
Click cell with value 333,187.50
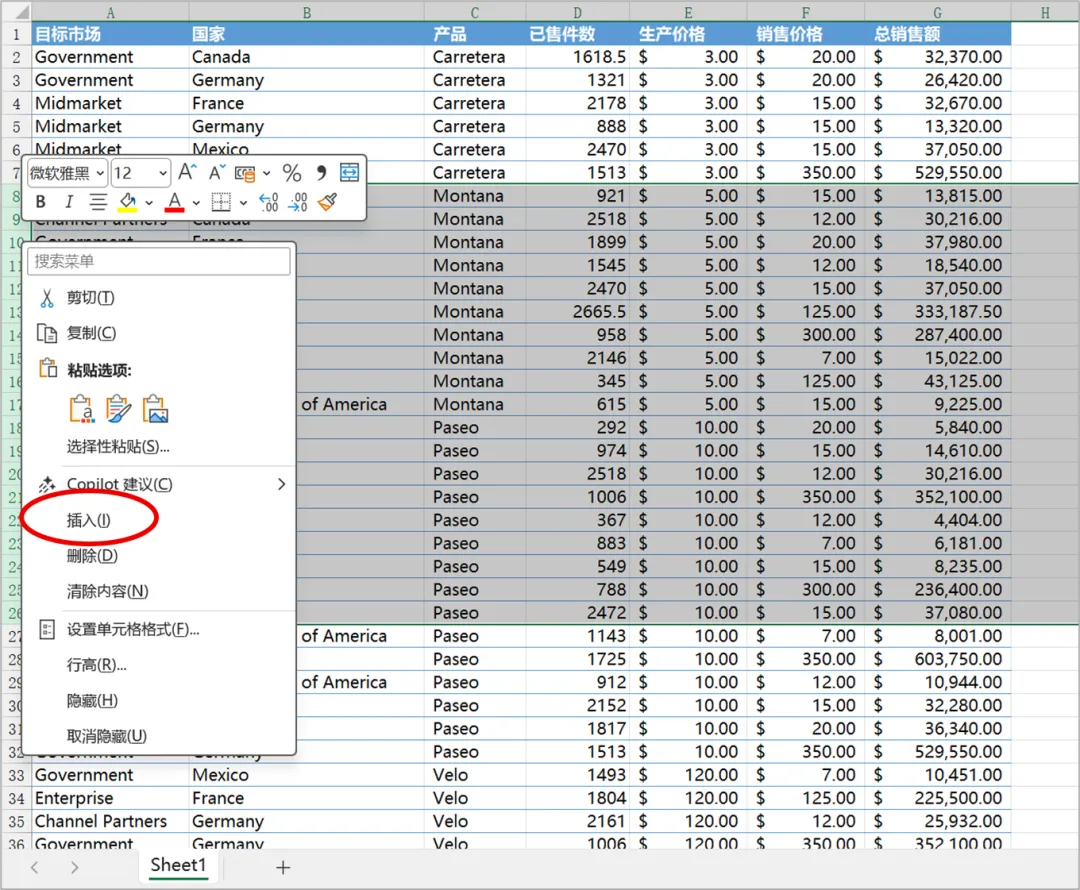pos(937,312)
